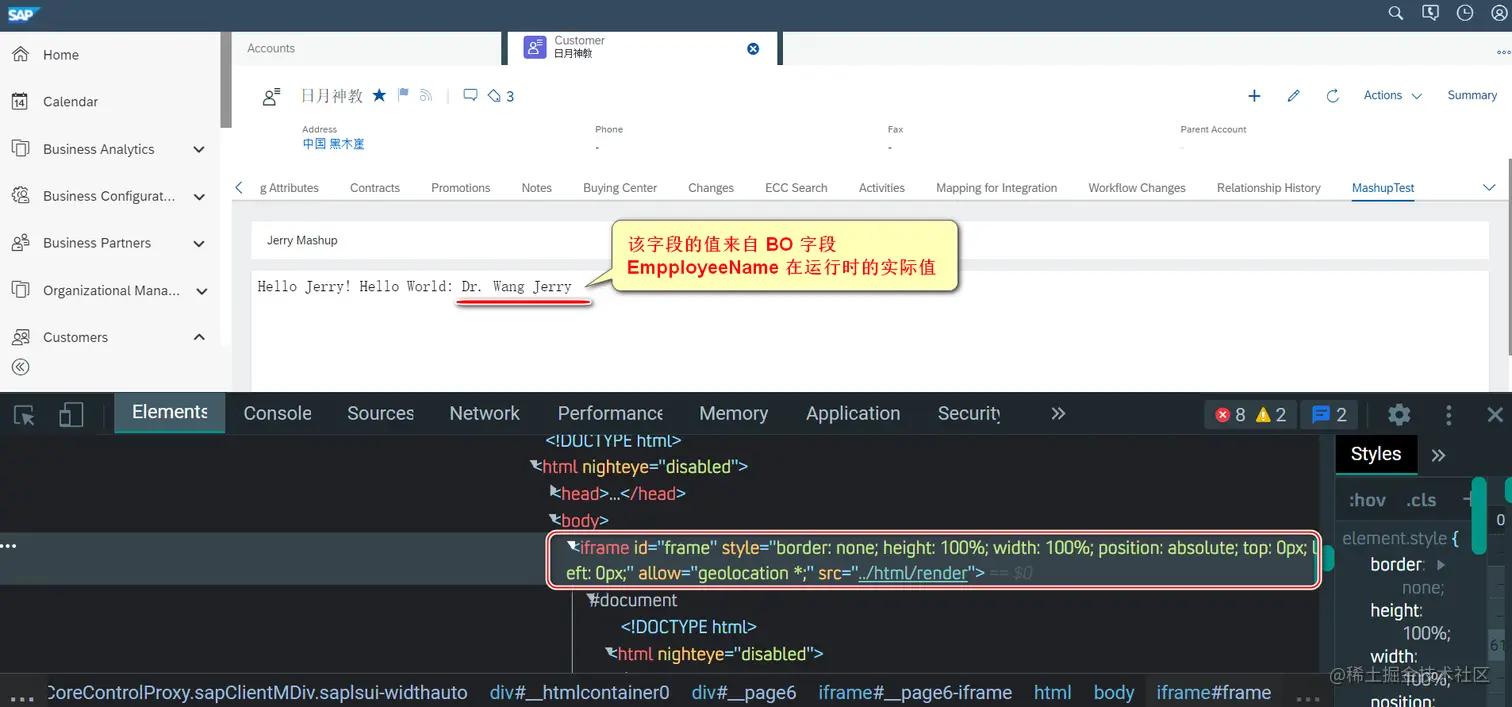Click the Calendar icon in sidebar

20,101
